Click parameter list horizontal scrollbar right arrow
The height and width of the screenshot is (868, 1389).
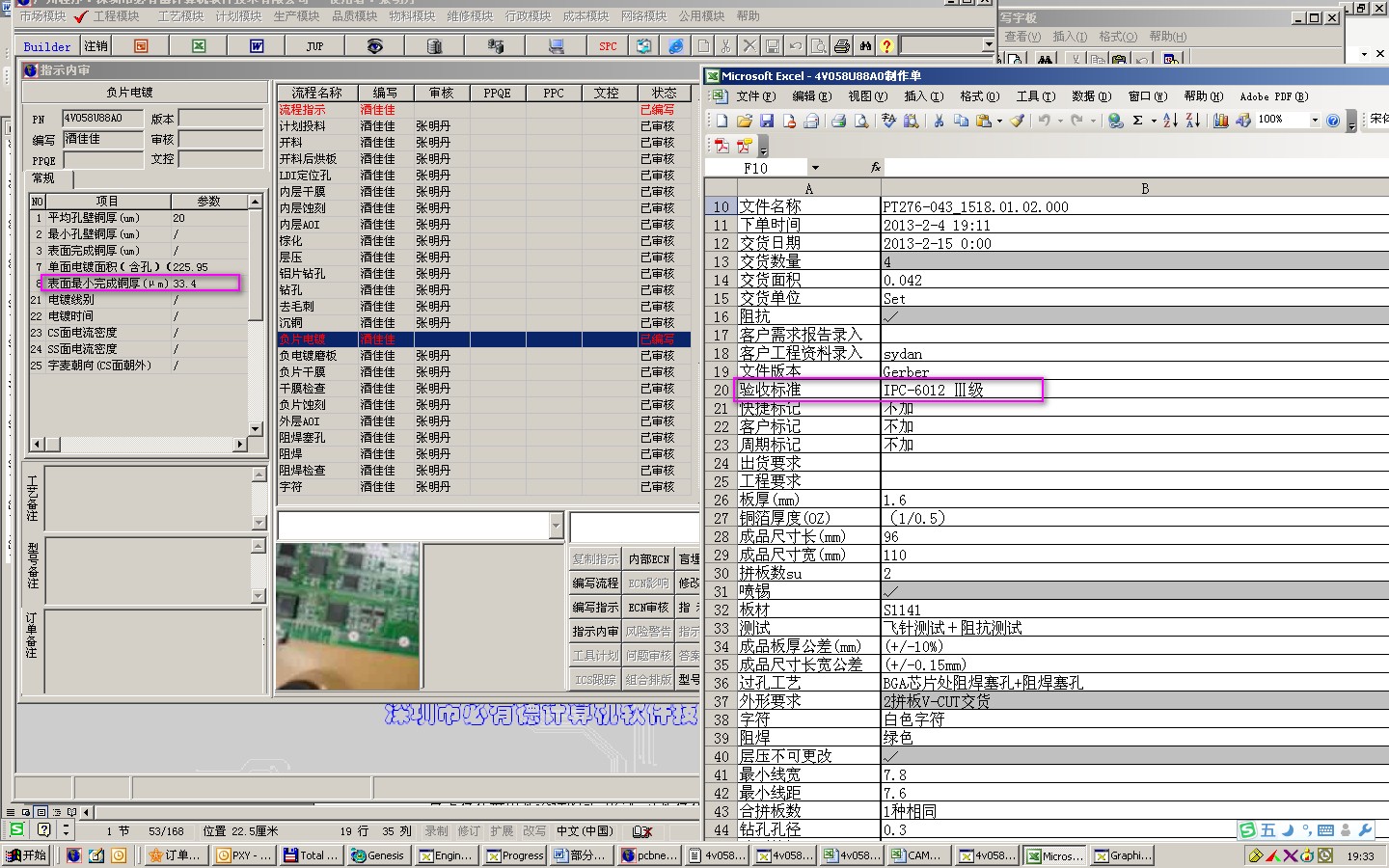point(240,445)
